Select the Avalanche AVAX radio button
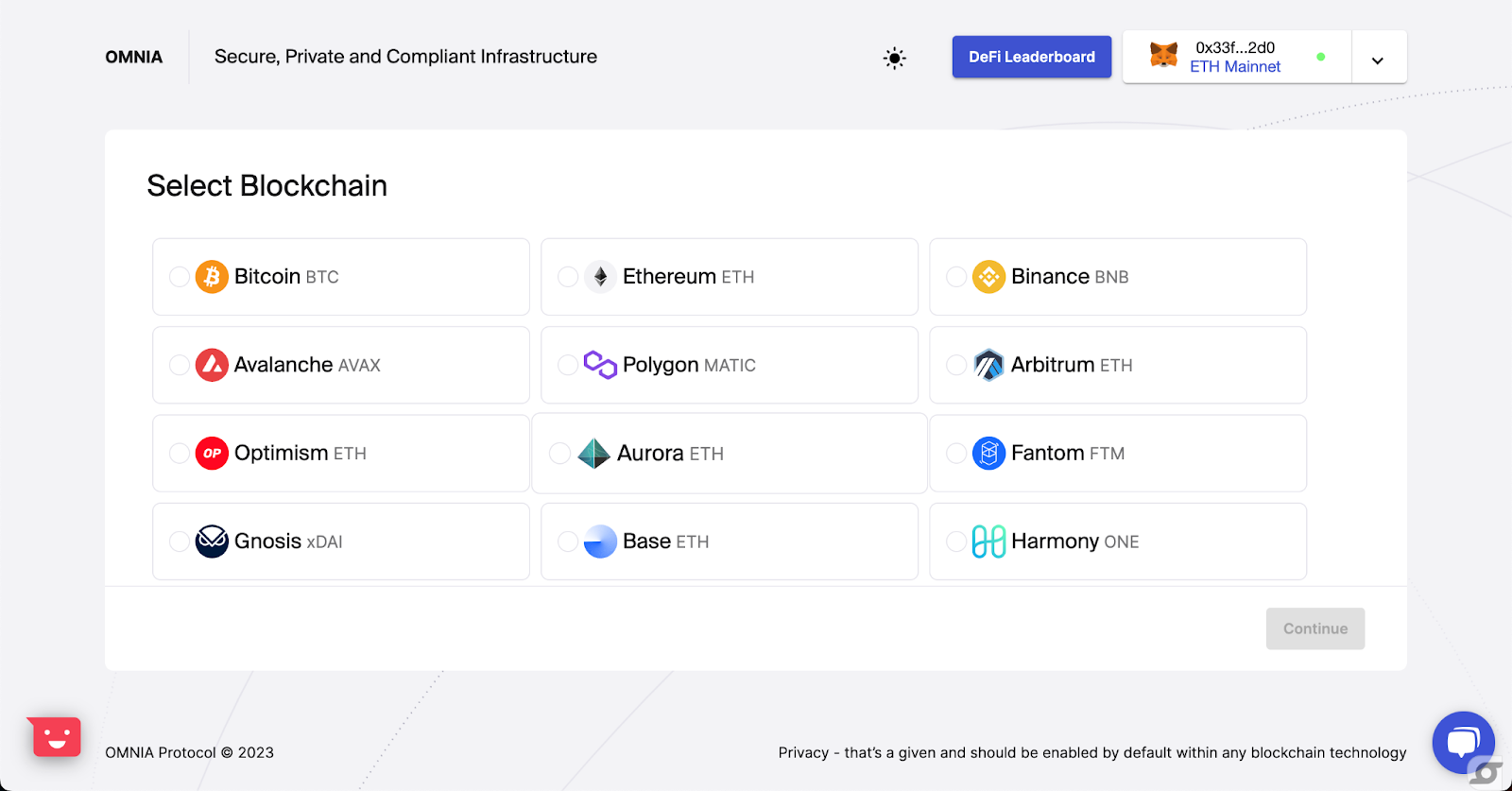The image size is (1512, 791). (x=180, y=365)
